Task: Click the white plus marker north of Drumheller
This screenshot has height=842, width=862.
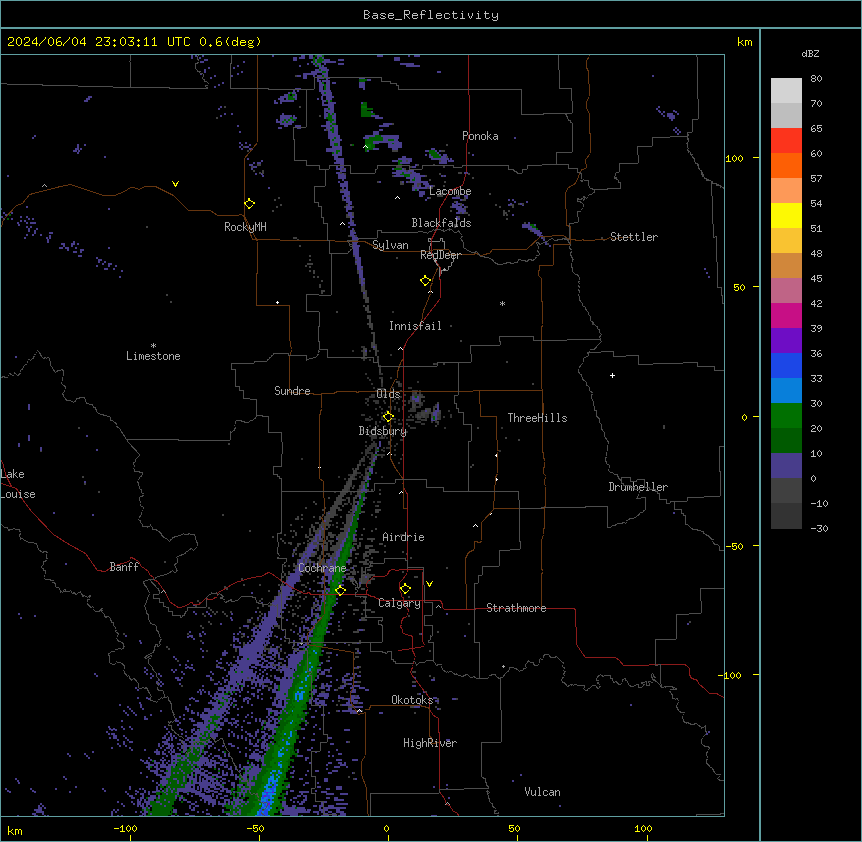Action: (612, 375)
